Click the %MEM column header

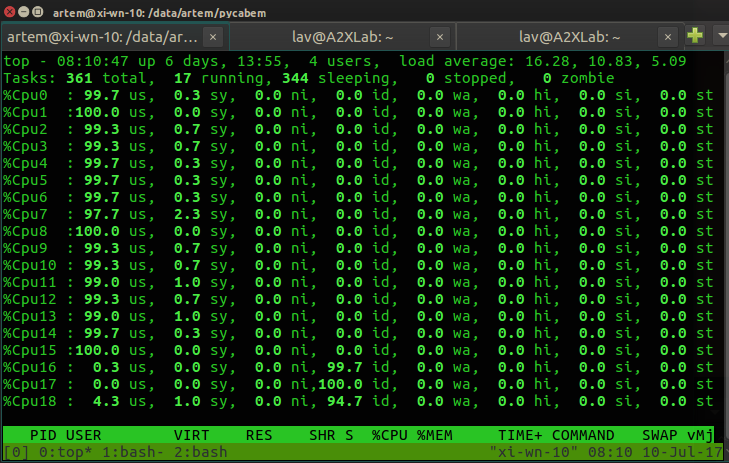(x=435, y=436)
